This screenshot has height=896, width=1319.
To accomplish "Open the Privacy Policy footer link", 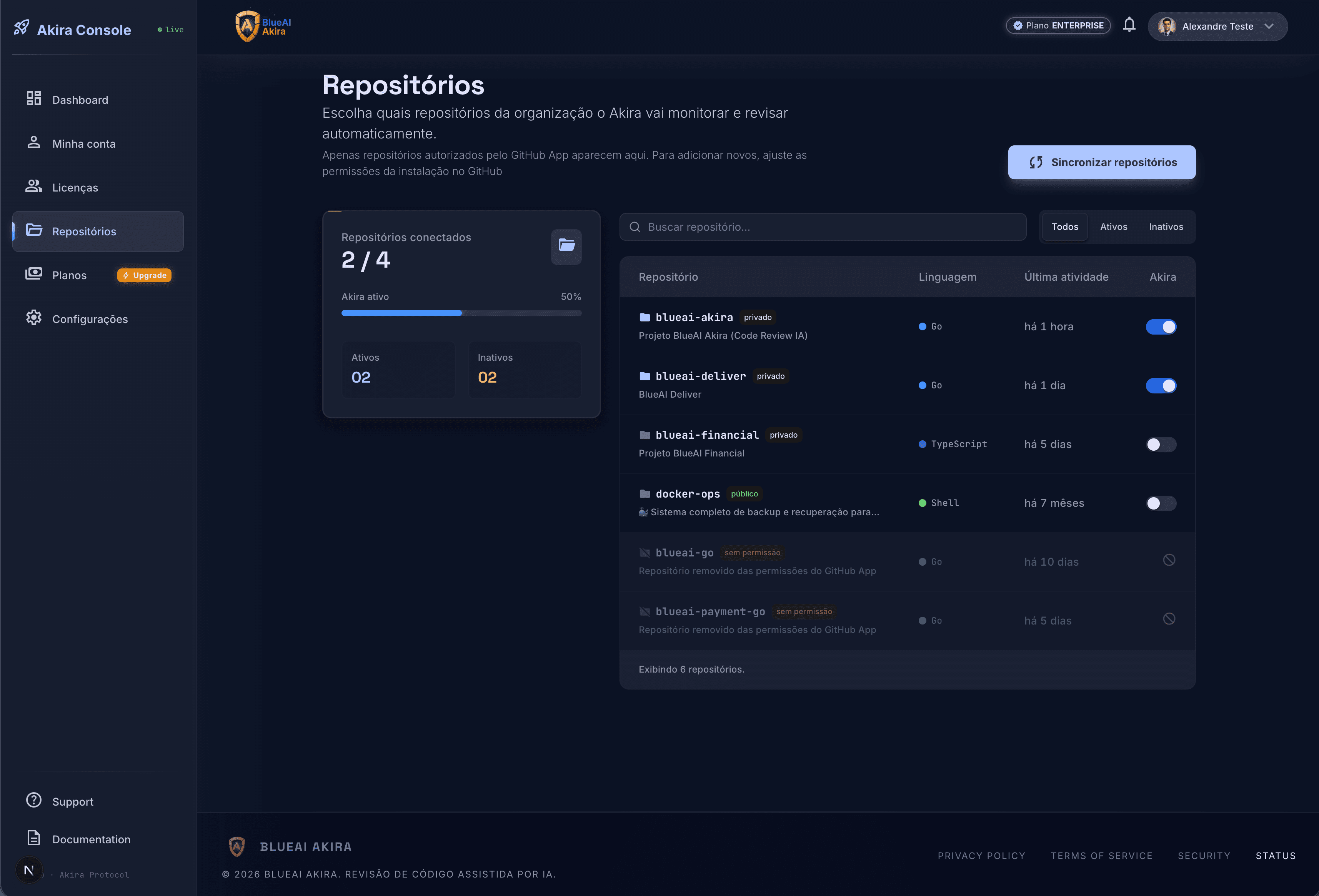I will (982, 856).
